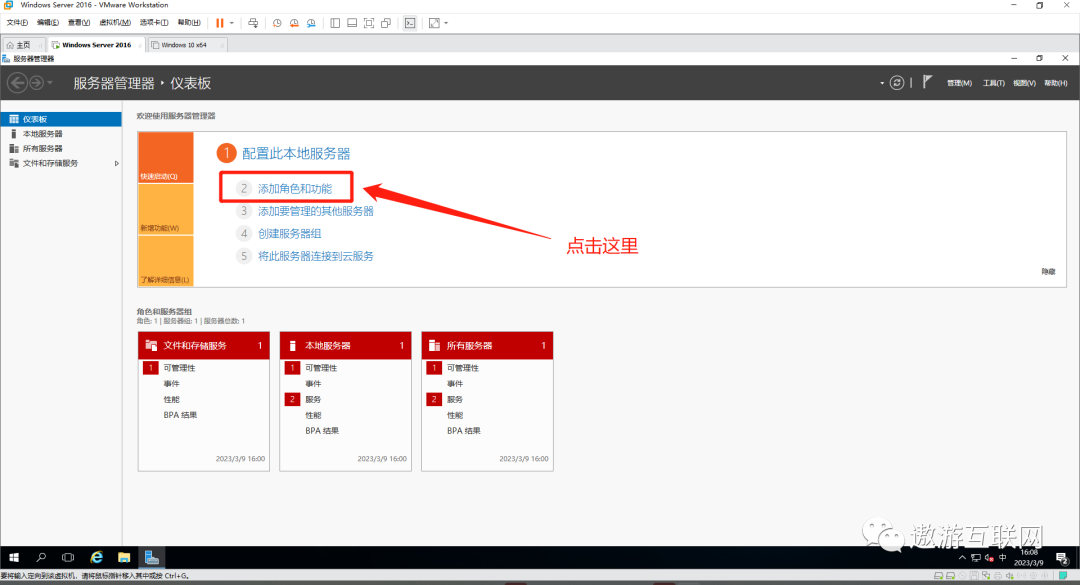Open the 选项卡(T) menu

click(x=154, y=23)
